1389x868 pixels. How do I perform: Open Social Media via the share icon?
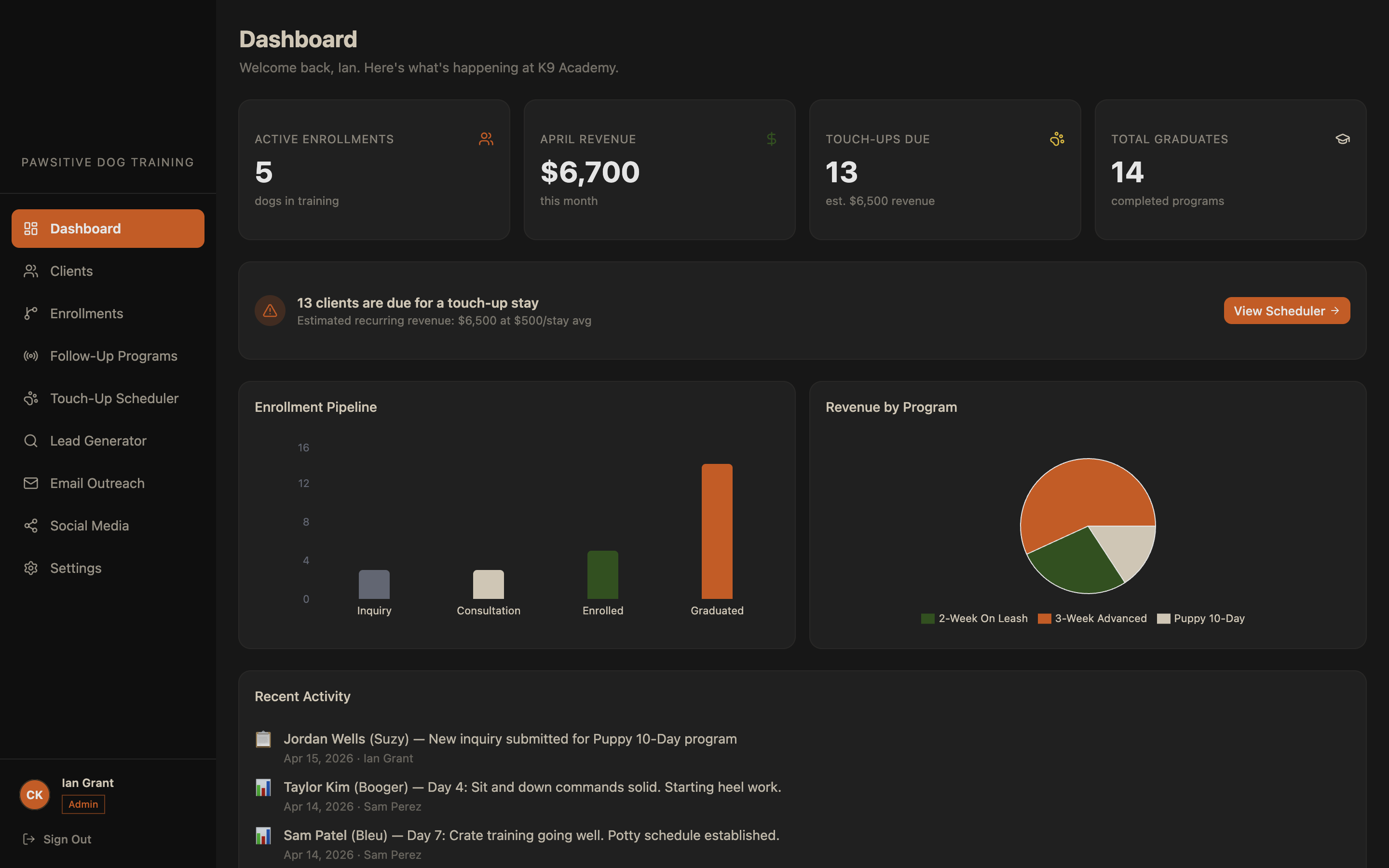[x=31, y=525]
